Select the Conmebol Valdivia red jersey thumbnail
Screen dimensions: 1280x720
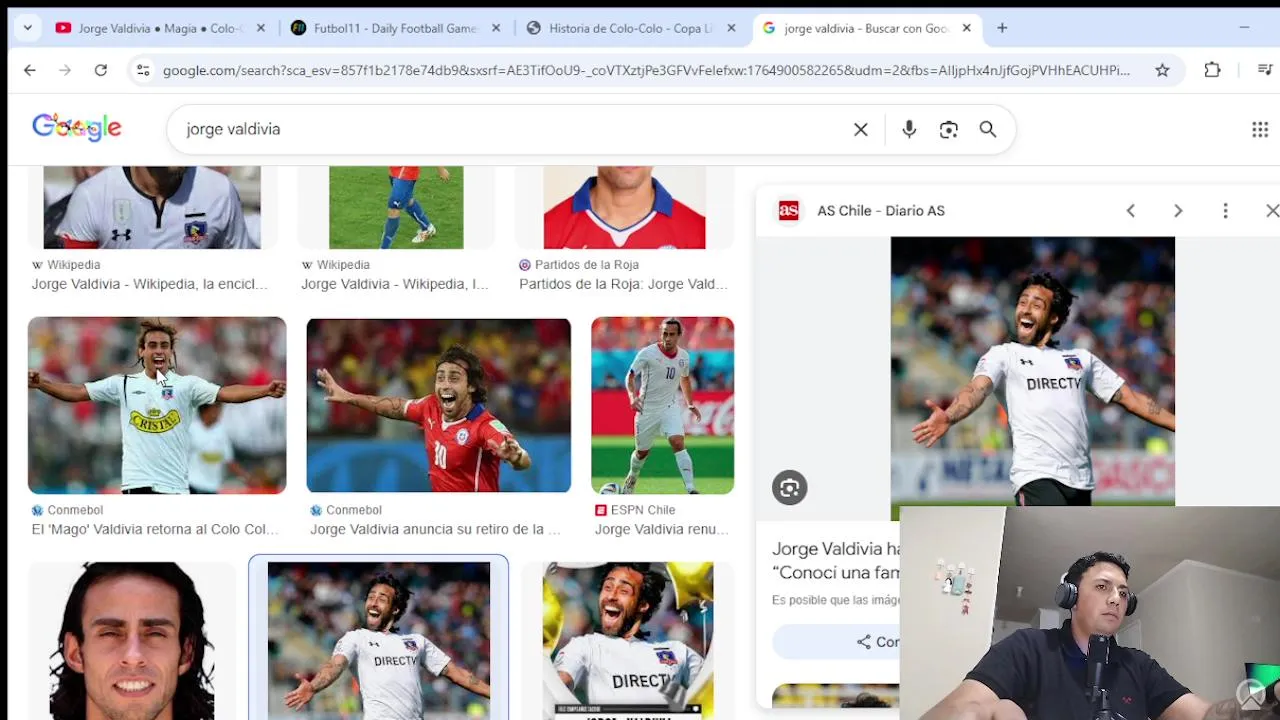tap(438, 405)
